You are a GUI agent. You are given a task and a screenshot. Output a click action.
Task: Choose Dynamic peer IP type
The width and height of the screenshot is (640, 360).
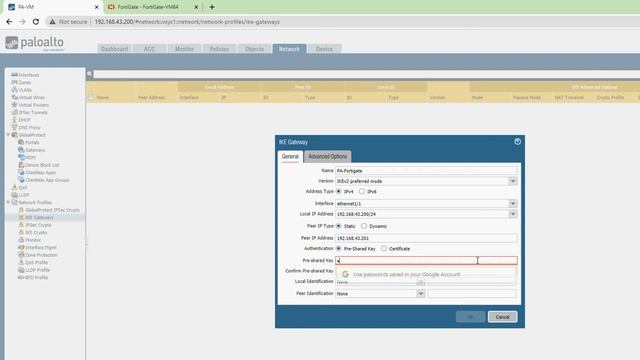pos(364,226)
